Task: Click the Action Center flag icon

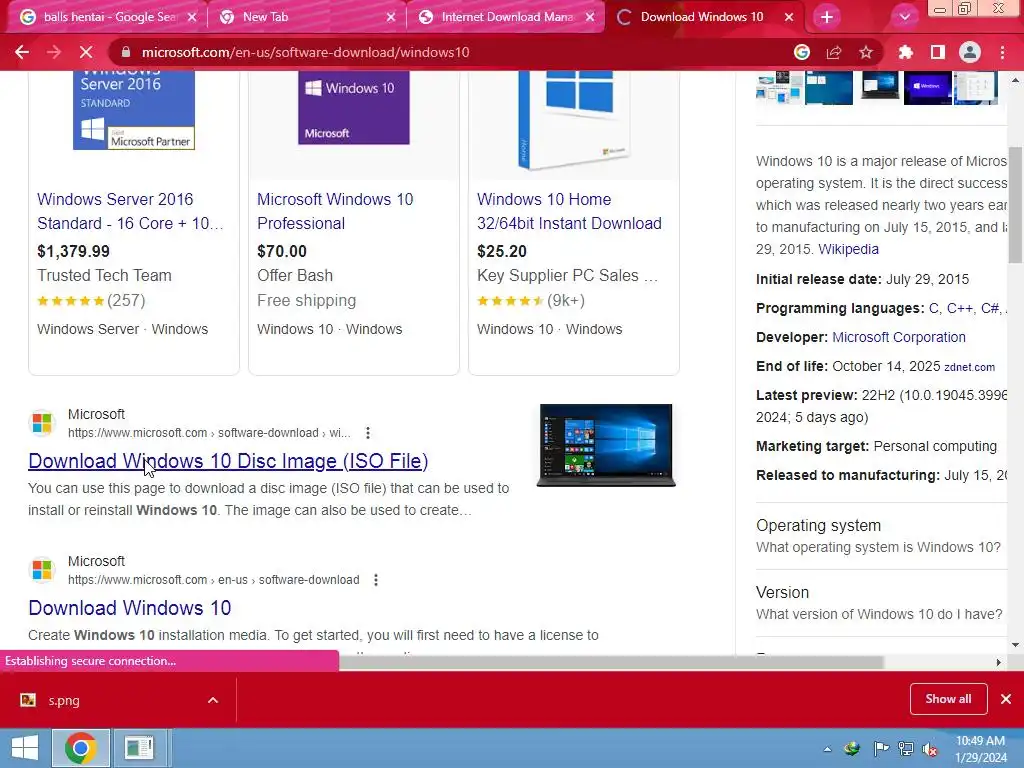Action: 881,749
